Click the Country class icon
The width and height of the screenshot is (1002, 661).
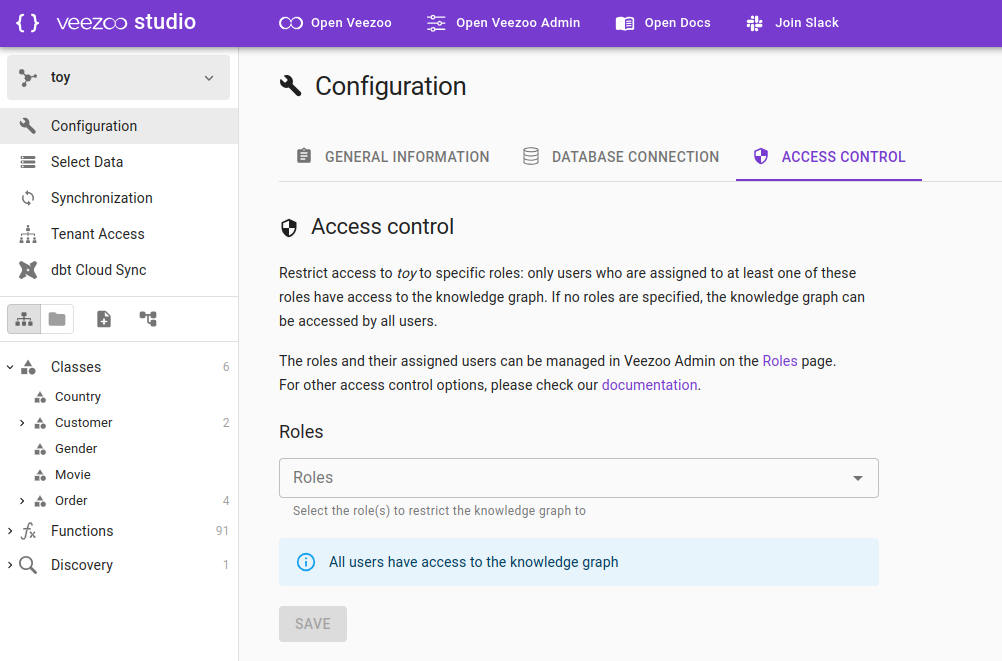coord(40,397)
